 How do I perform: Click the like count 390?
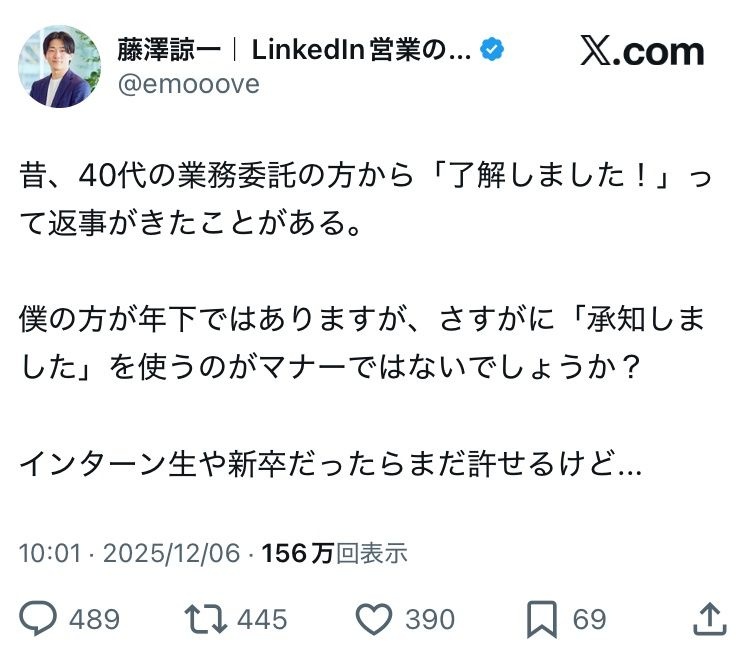click(x=429, y=620)
